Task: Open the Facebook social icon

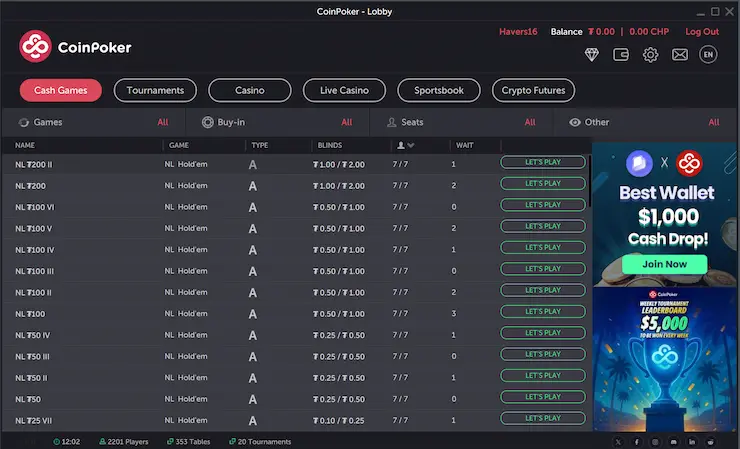Action: coord(637,442)
